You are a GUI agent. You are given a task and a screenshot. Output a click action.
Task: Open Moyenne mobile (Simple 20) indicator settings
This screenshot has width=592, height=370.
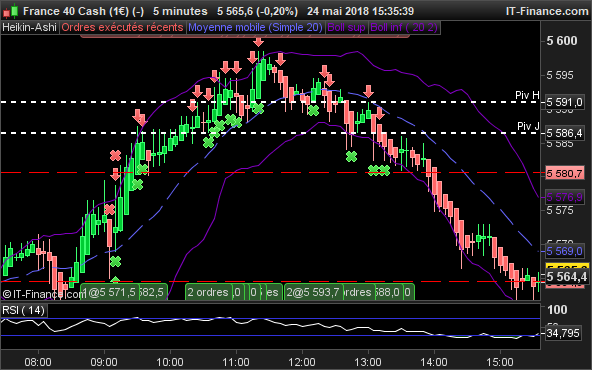[255, 28]
